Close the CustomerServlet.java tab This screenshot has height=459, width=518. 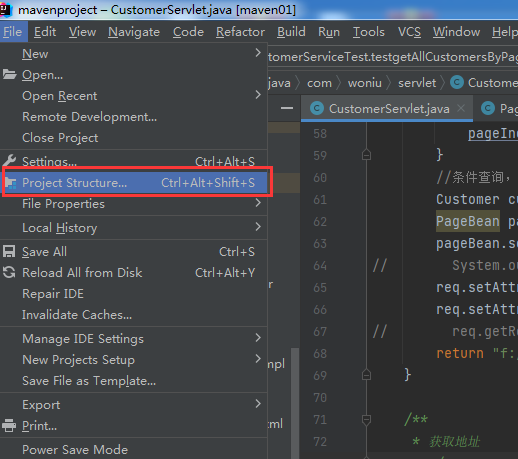[x=461, y=108]
